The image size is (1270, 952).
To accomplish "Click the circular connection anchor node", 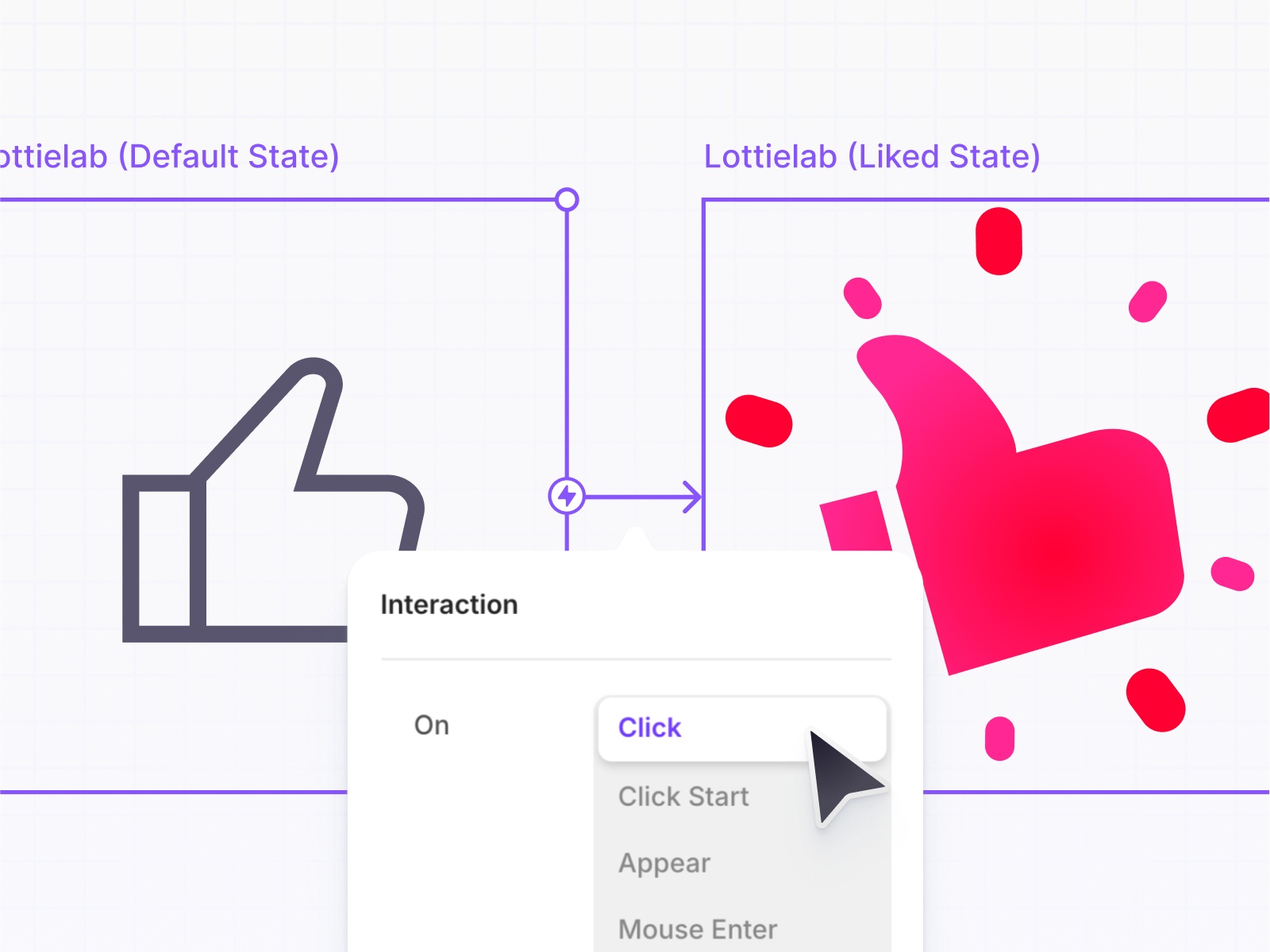I will pos(567,200).
